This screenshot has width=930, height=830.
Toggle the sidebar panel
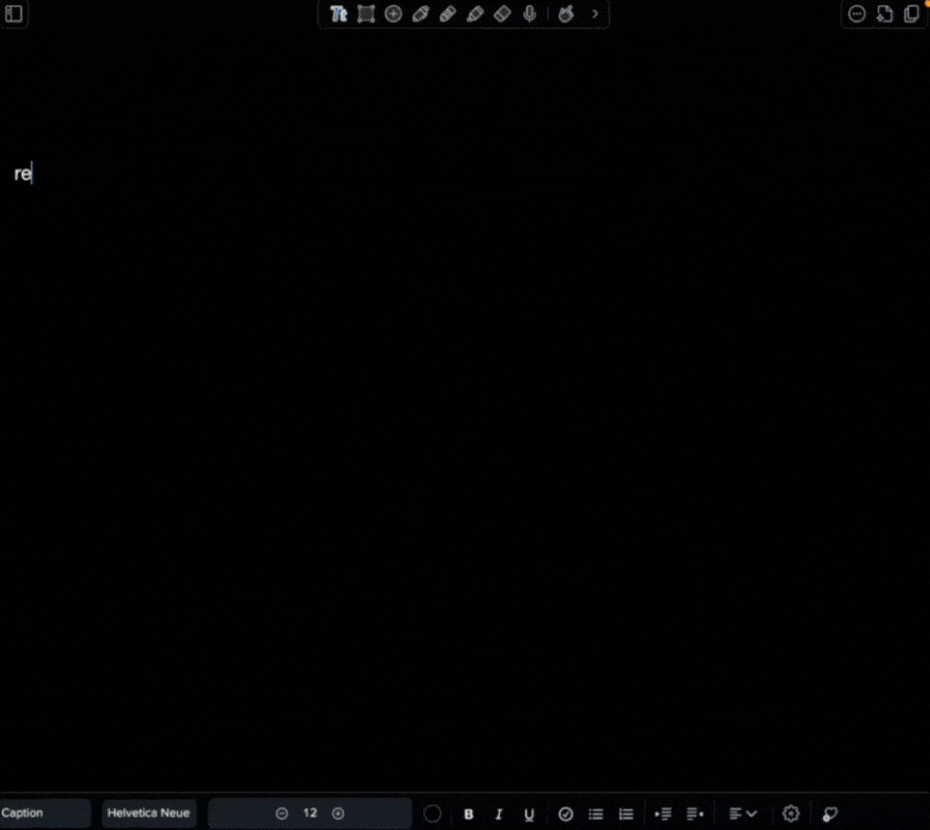pos(14,14)
